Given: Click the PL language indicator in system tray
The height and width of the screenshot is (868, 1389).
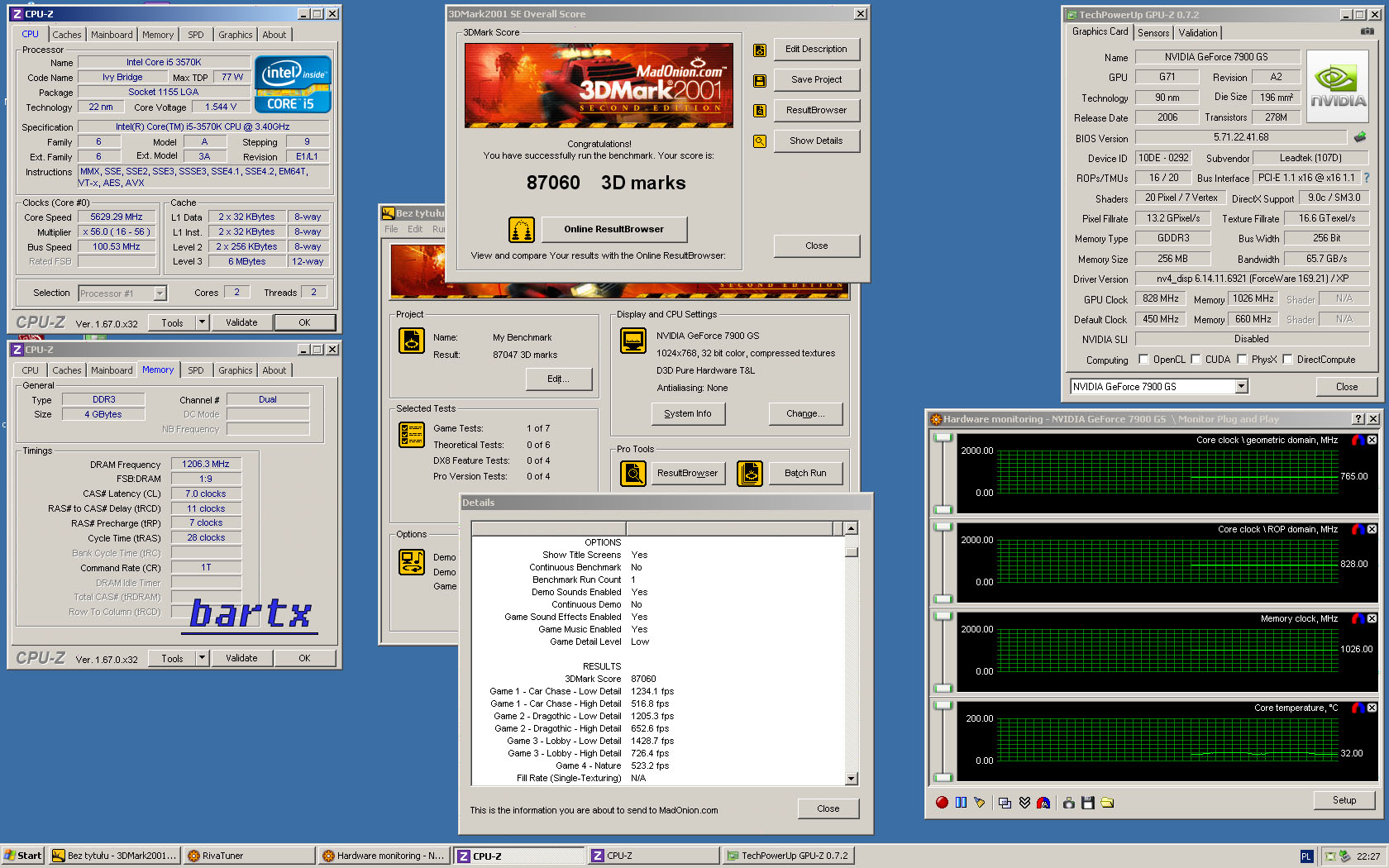Looking at the screenshot, I should click(1306, 856).
